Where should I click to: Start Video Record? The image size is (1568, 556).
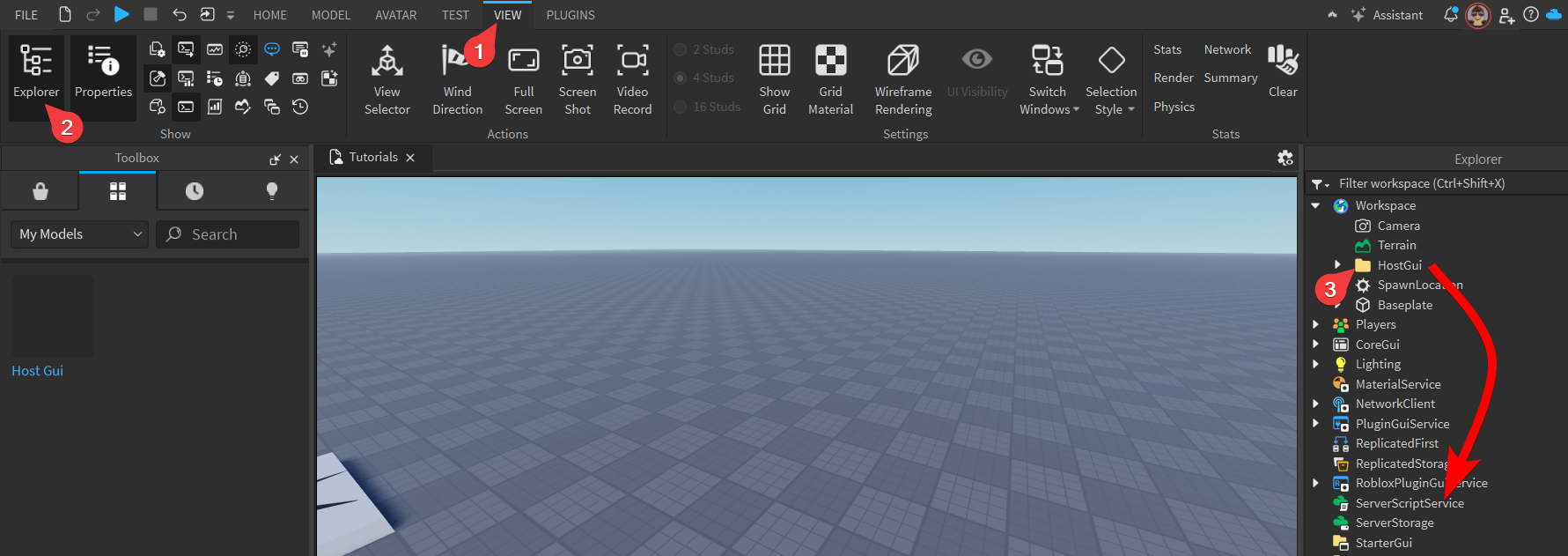pyautogui.click(x=632, y=79)
